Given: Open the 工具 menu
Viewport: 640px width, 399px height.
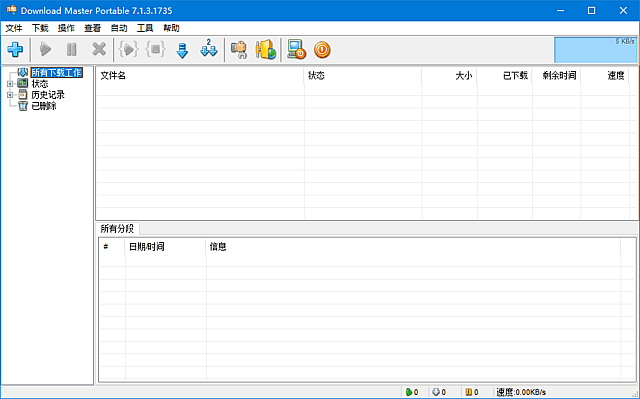Looking at the screenshot, I should click(x=145, y=28).
